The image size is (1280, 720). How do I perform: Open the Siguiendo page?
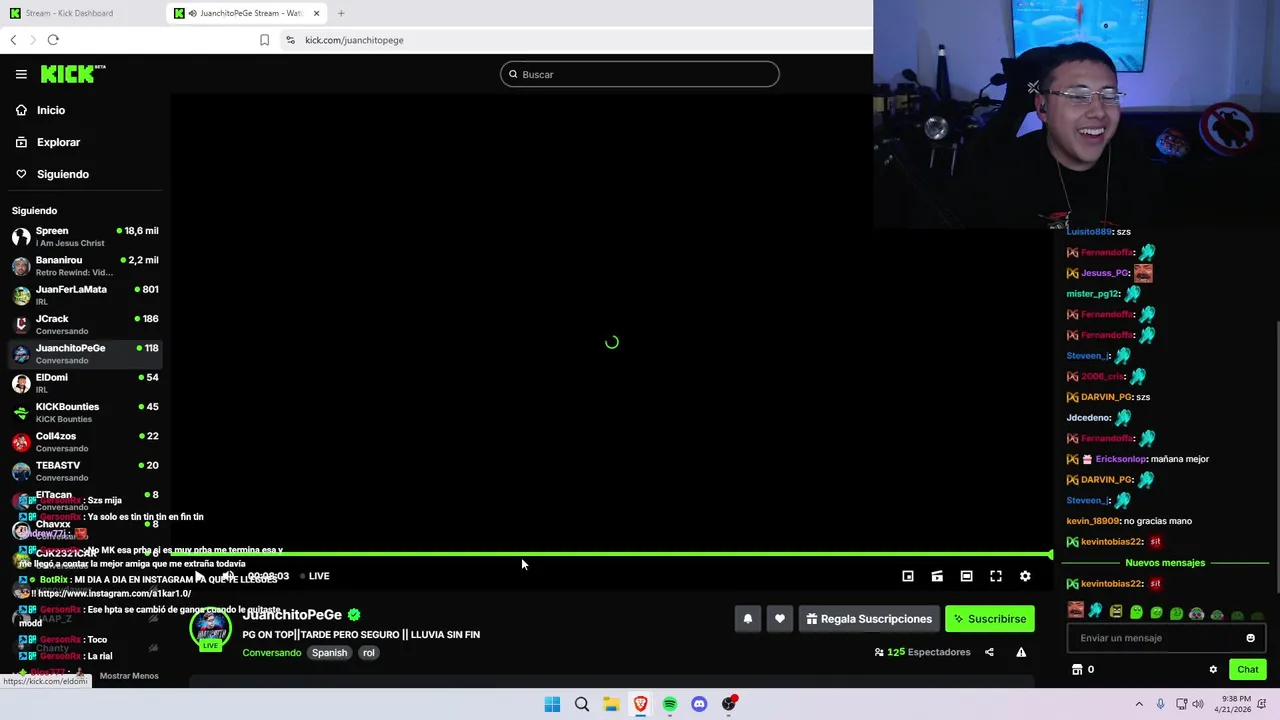[x=52, y=174]
